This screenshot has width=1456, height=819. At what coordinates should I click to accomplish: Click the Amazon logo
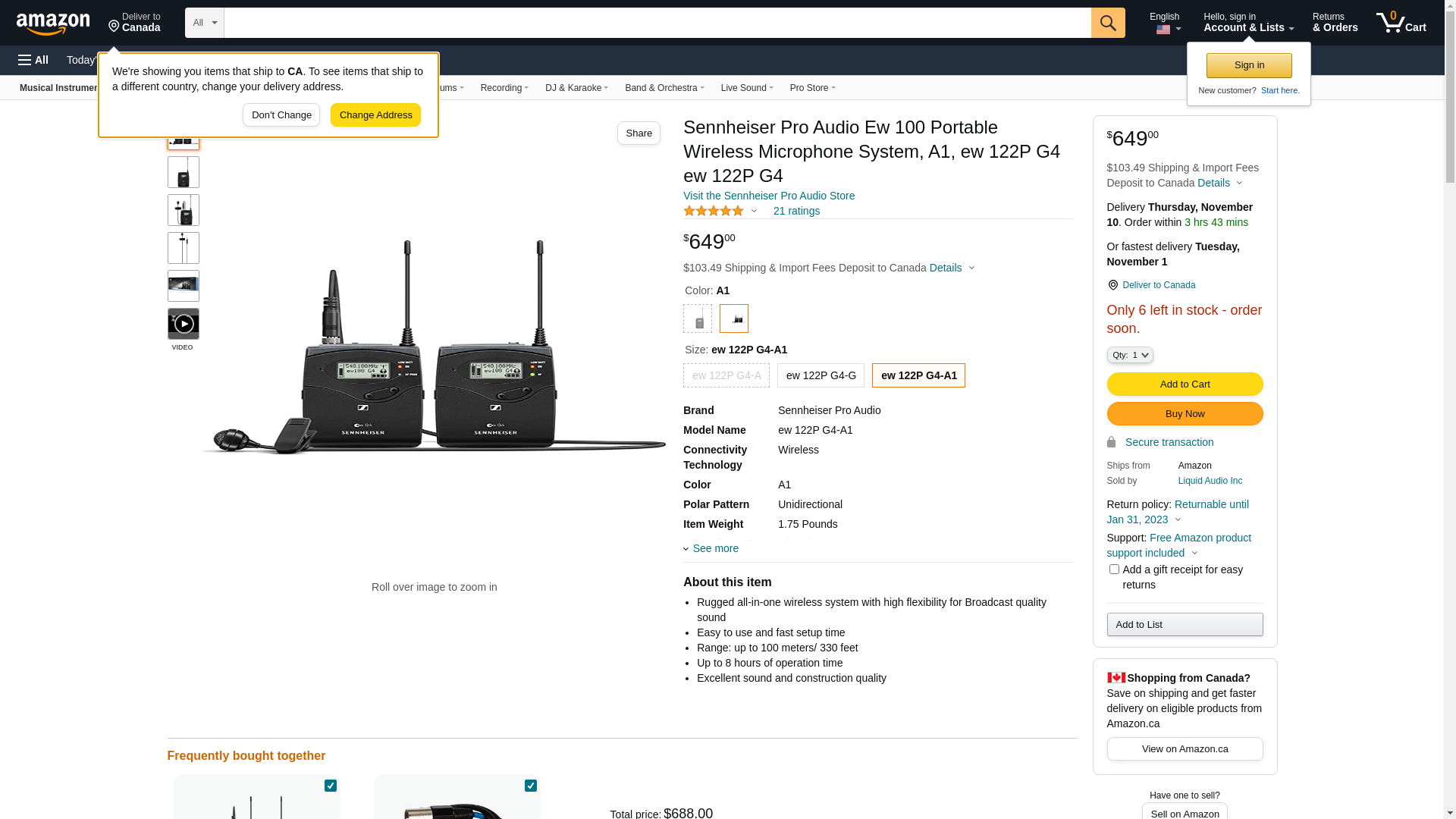[x=53, y=24]
